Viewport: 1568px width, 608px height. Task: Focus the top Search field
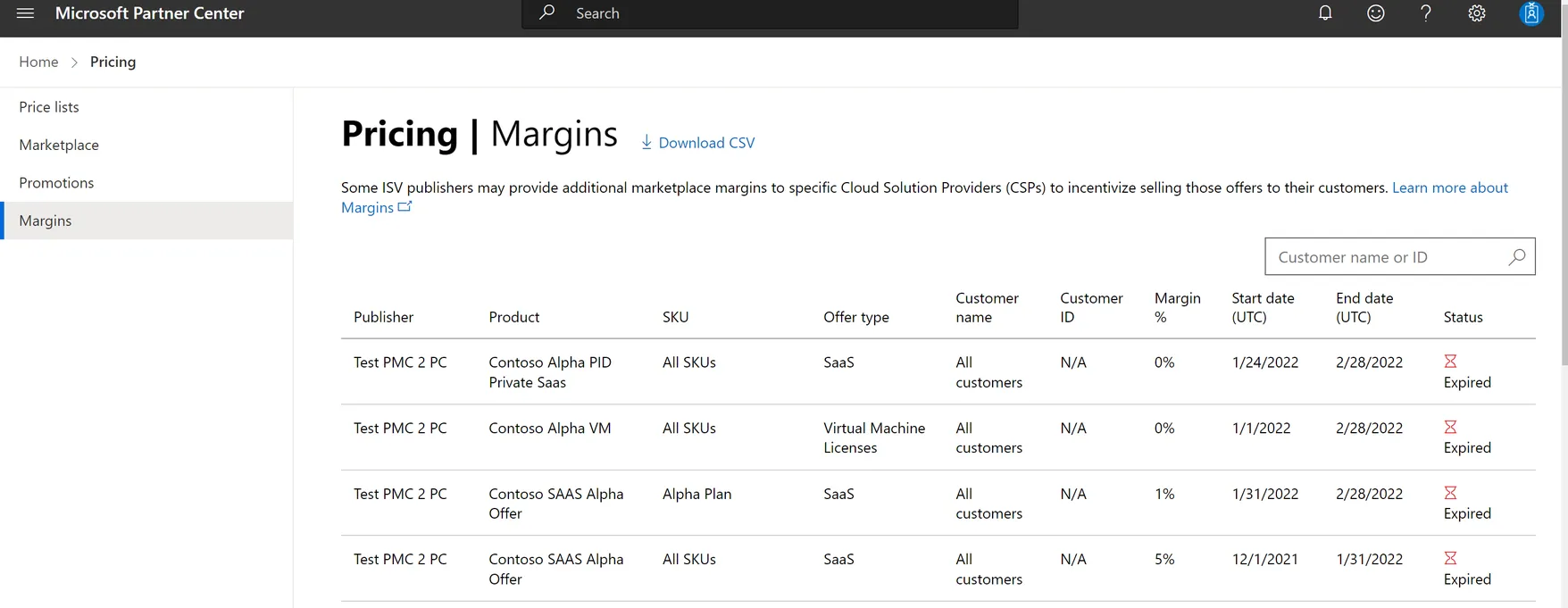tap(770, 13)
